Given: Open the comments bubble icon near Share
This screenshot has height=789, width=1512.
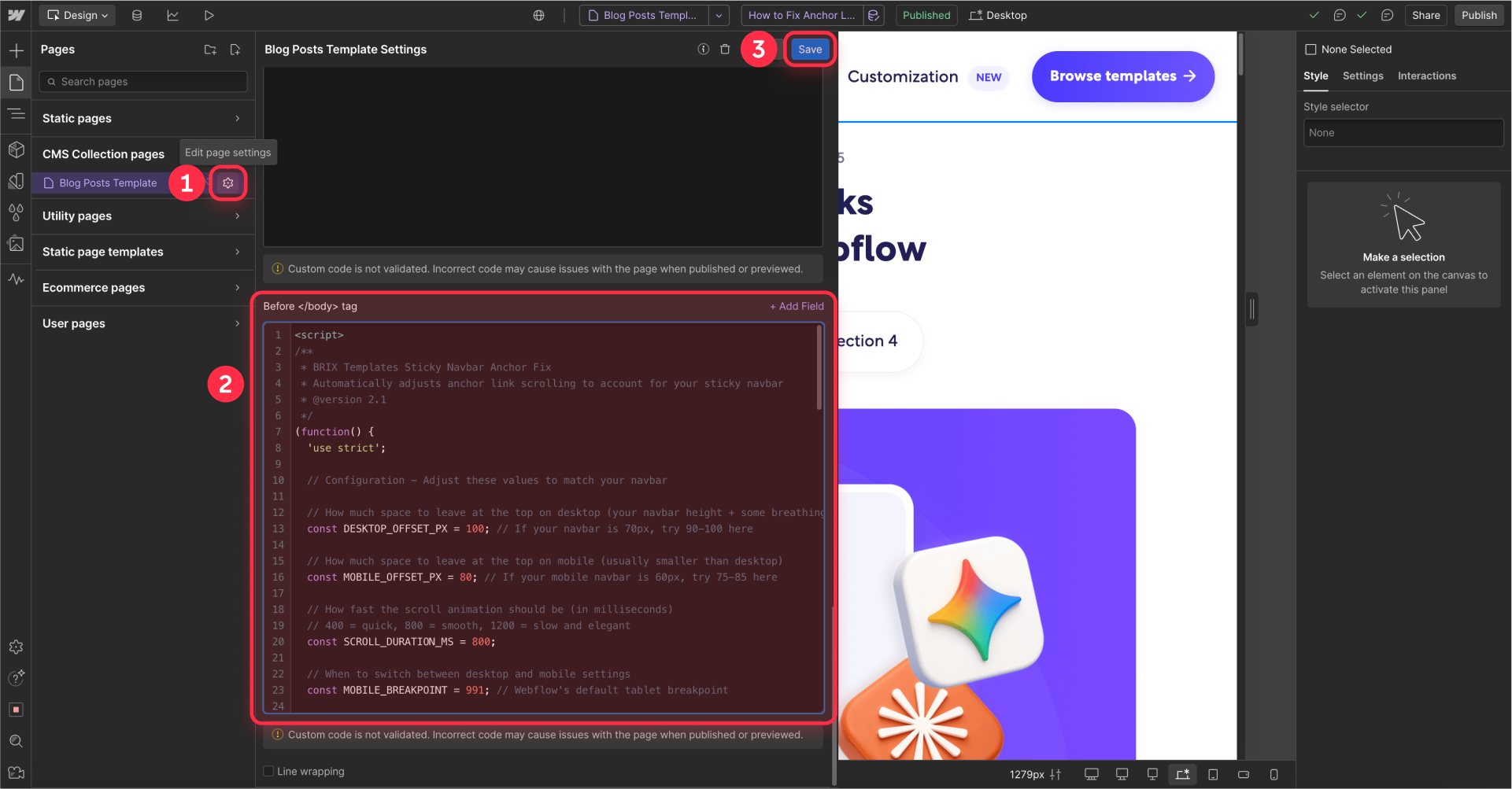Looking at the screenshot, I should pyautogui.click(x=1388, y=15).
